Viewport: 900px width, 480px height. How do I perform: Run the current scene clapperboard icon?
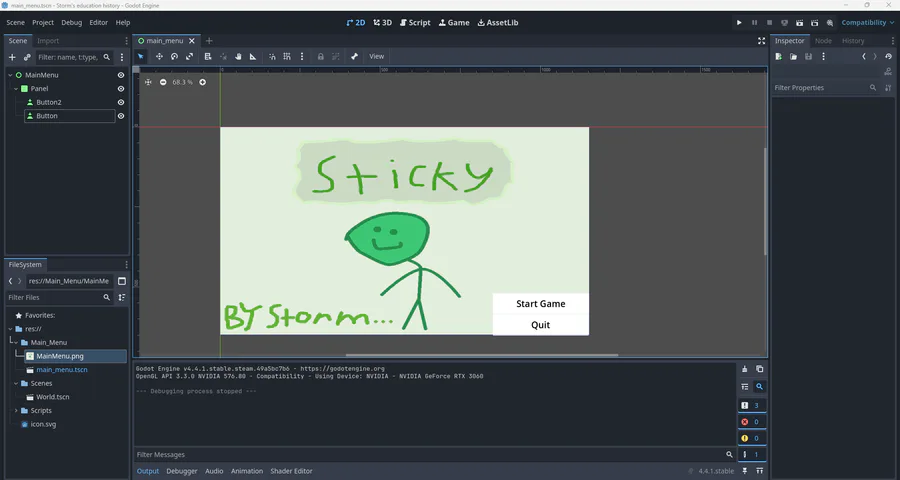coord(800,22)
